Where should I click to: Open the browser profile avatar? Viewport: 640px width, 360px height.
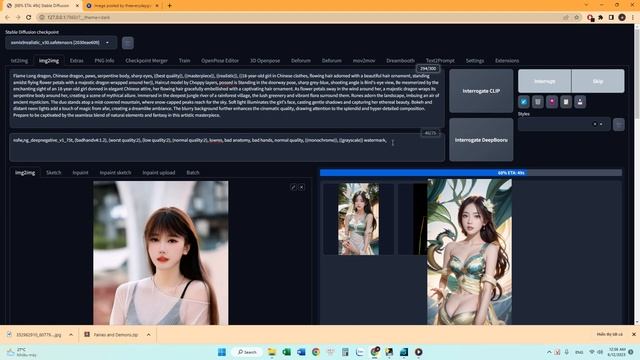pyautogui.click(x=622, y=17)
